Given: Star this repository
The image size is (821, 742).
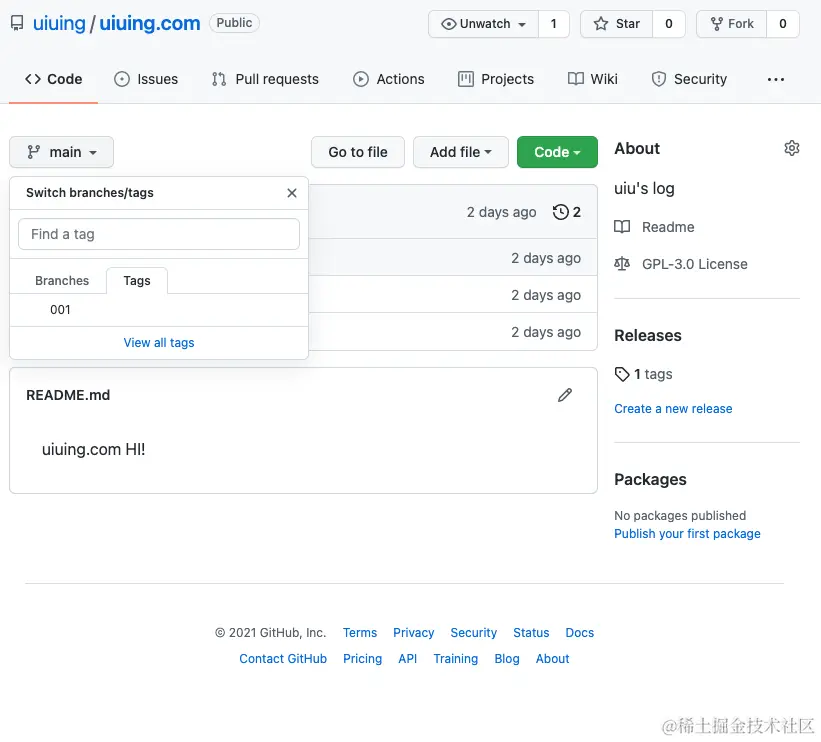Looking at the screenshot, I should (x=616, y=24).
